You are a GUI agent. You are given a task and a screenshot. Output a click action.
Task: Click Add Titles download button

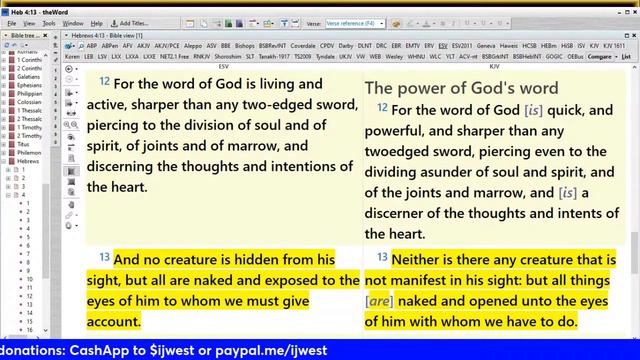tap(130, 24)
